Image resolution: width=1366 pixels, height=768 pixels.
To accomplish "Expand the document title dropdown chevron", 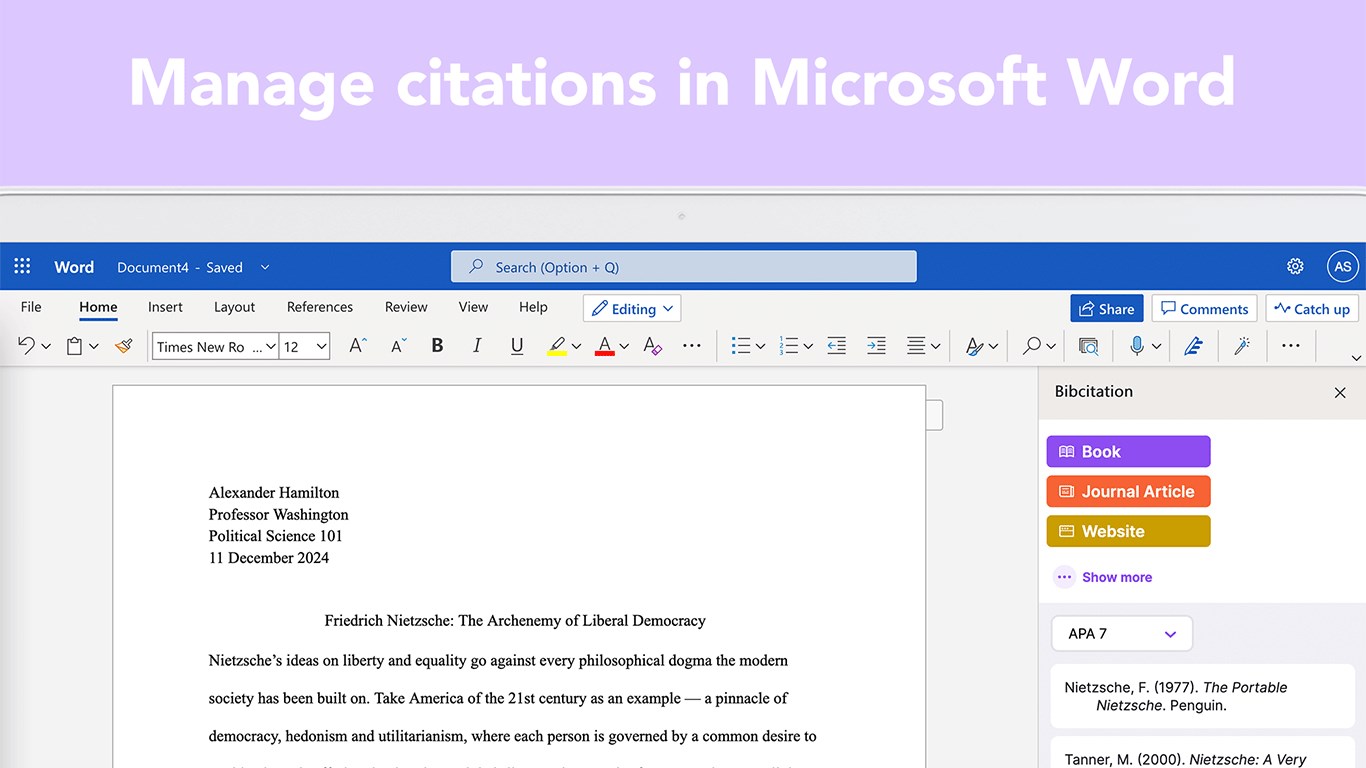I will click(x=265, y=267).
